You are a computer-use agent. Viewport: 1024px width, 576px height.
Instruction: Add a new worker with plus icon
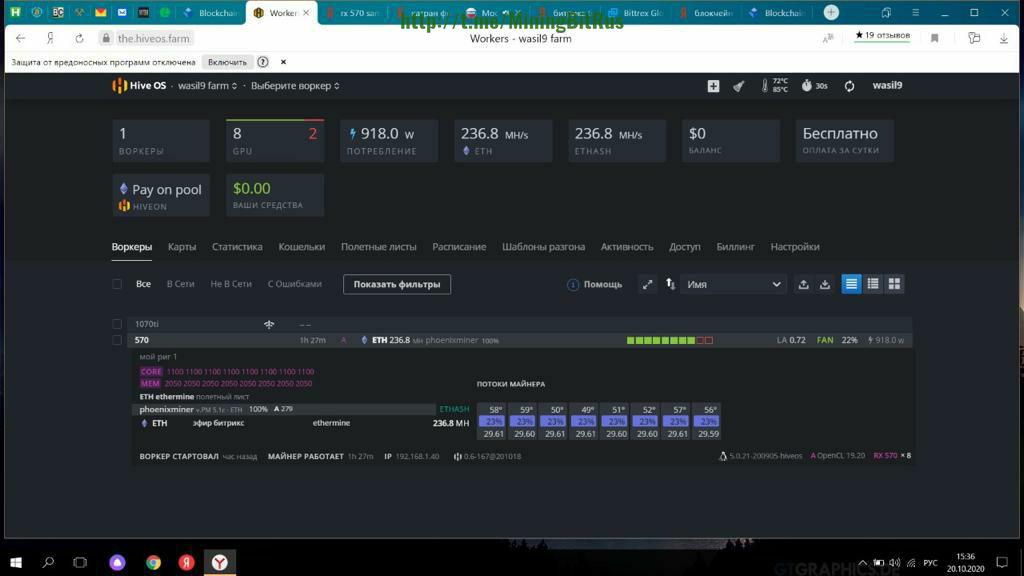[713, 86]
